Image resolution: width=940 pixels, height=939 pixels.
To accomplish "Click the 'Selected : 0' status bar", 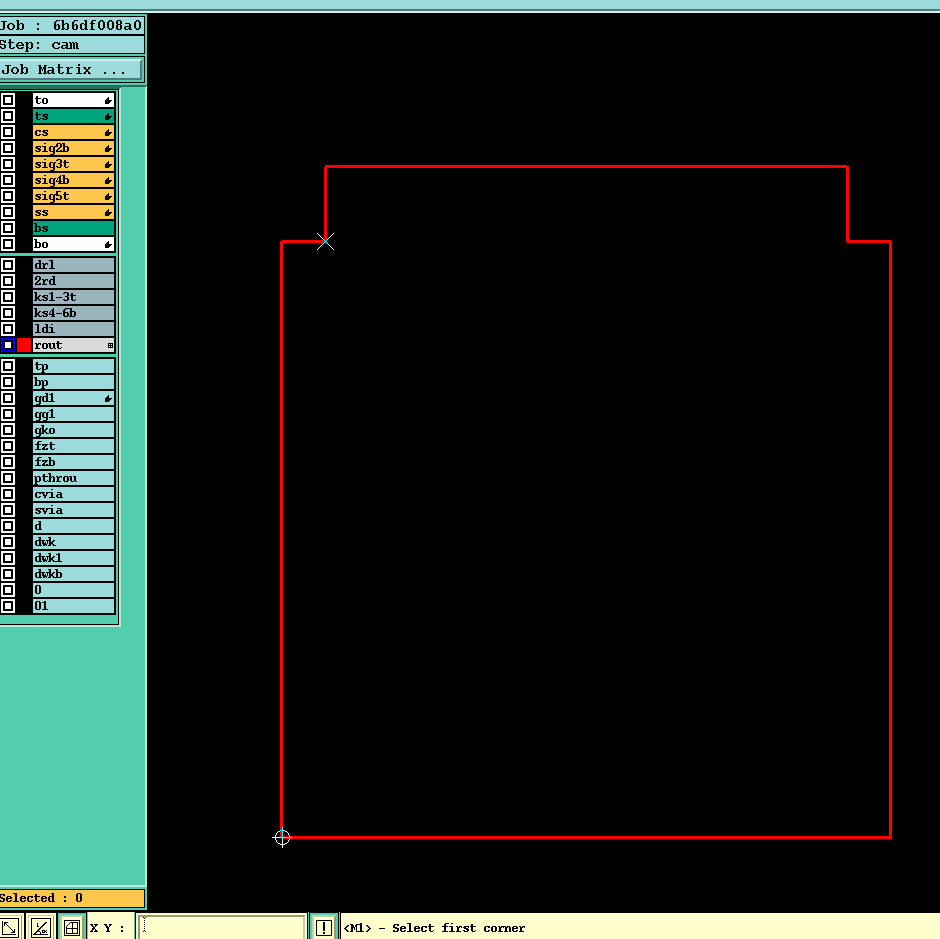I will point(72,898).
